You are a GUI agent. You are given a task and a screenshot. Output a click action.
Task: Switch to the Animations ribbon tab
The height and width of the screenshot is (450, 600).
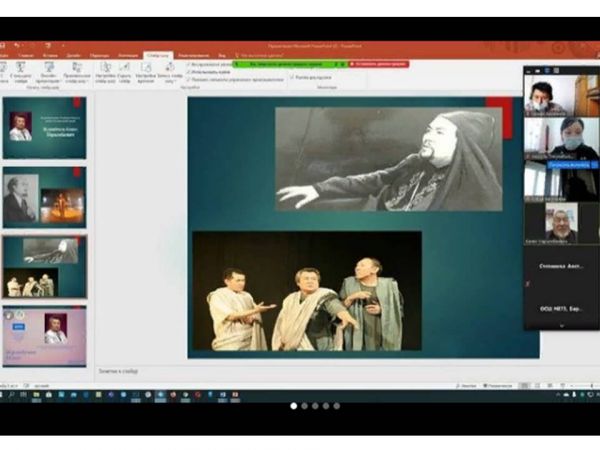click(128, 55)
